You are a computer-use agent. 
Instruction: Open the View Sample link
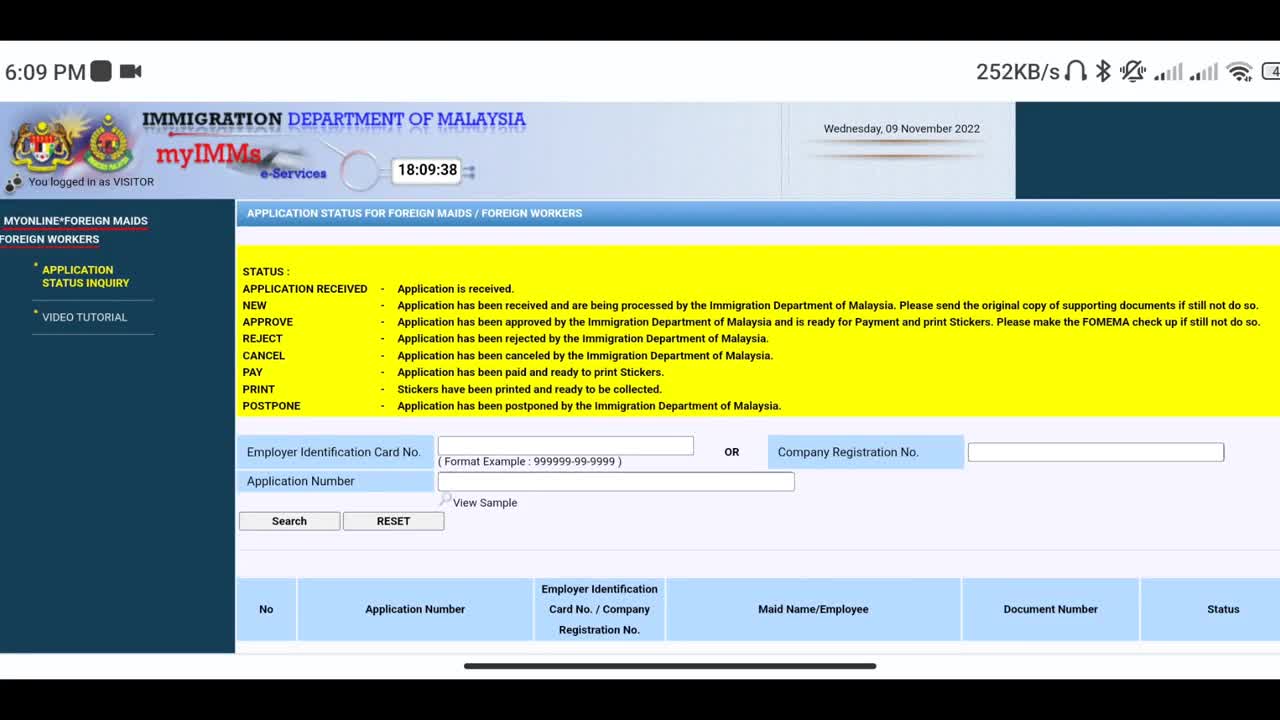click(485, 503)
